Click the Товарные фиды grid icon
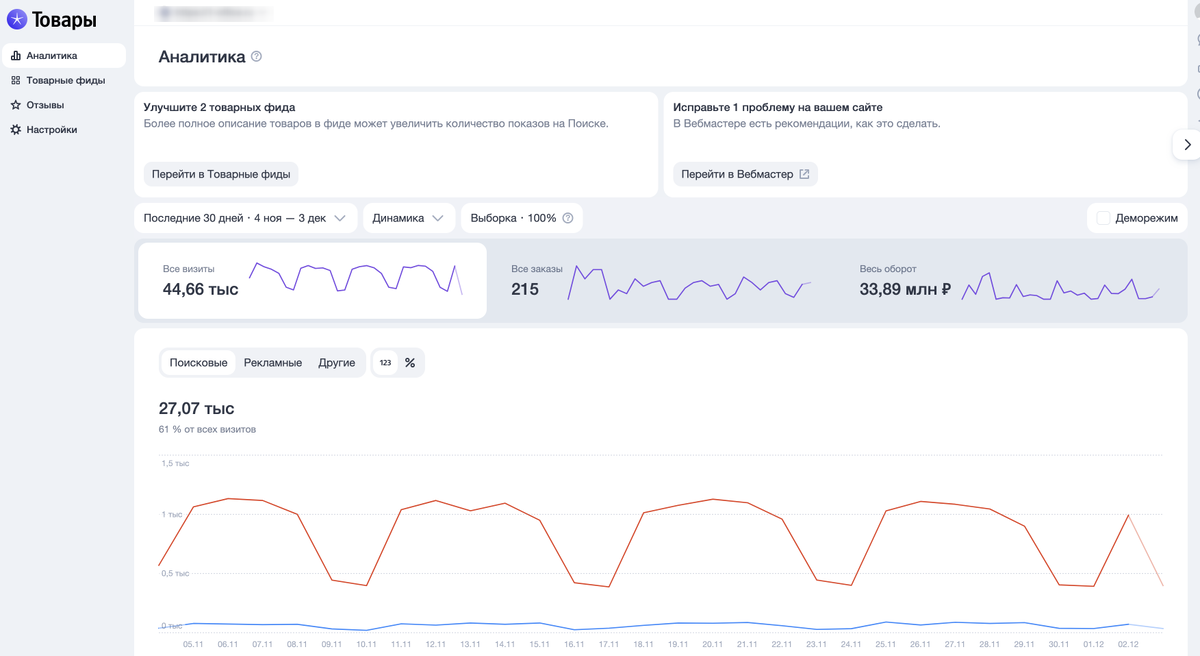The image size is (1200, 656). coord(16,80)
